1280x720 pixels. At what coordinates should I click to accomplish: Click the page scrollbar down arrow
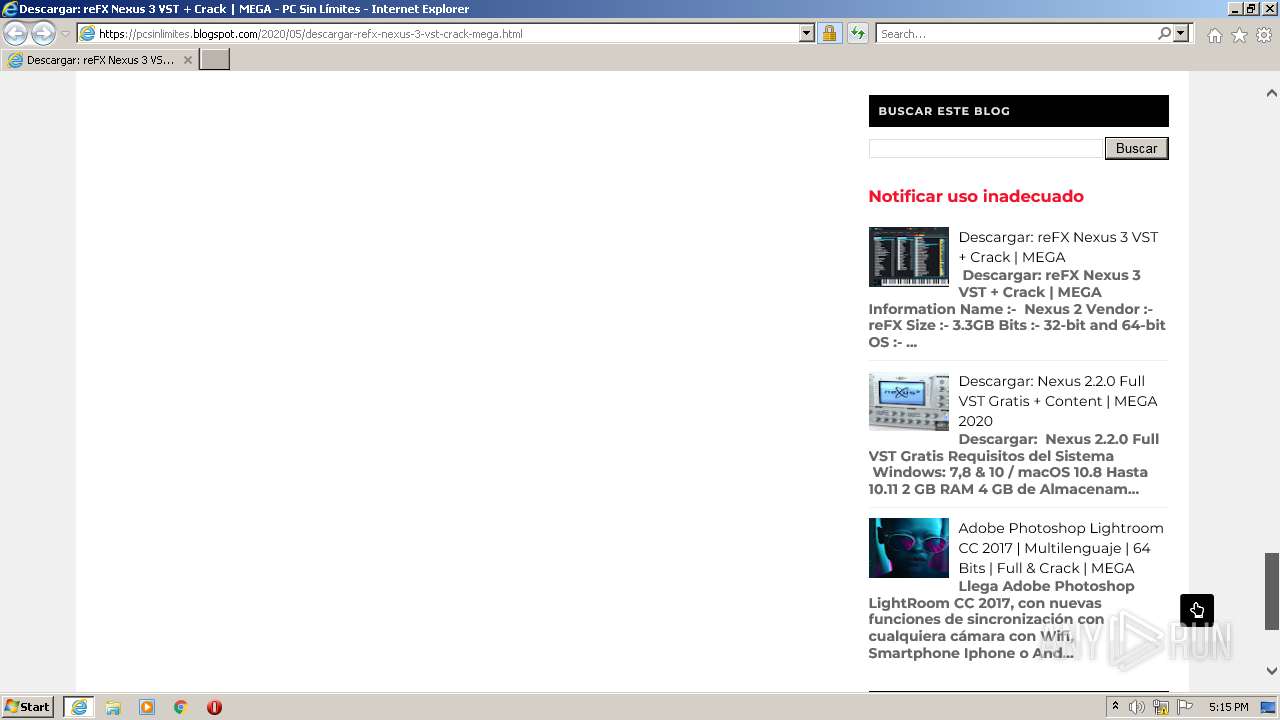click(1271, 671)
